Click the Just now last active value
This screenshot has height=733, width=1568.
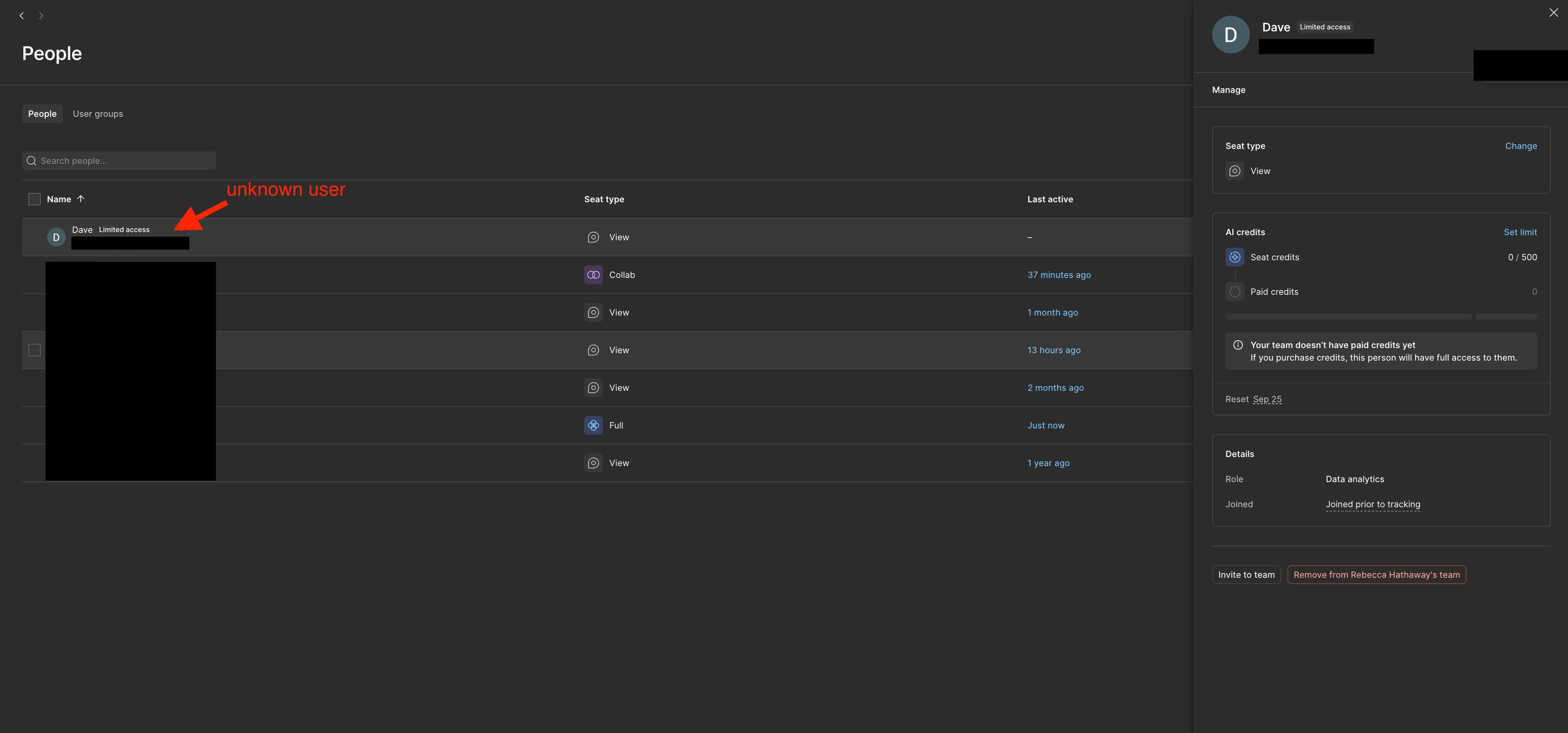[1046, 426]
